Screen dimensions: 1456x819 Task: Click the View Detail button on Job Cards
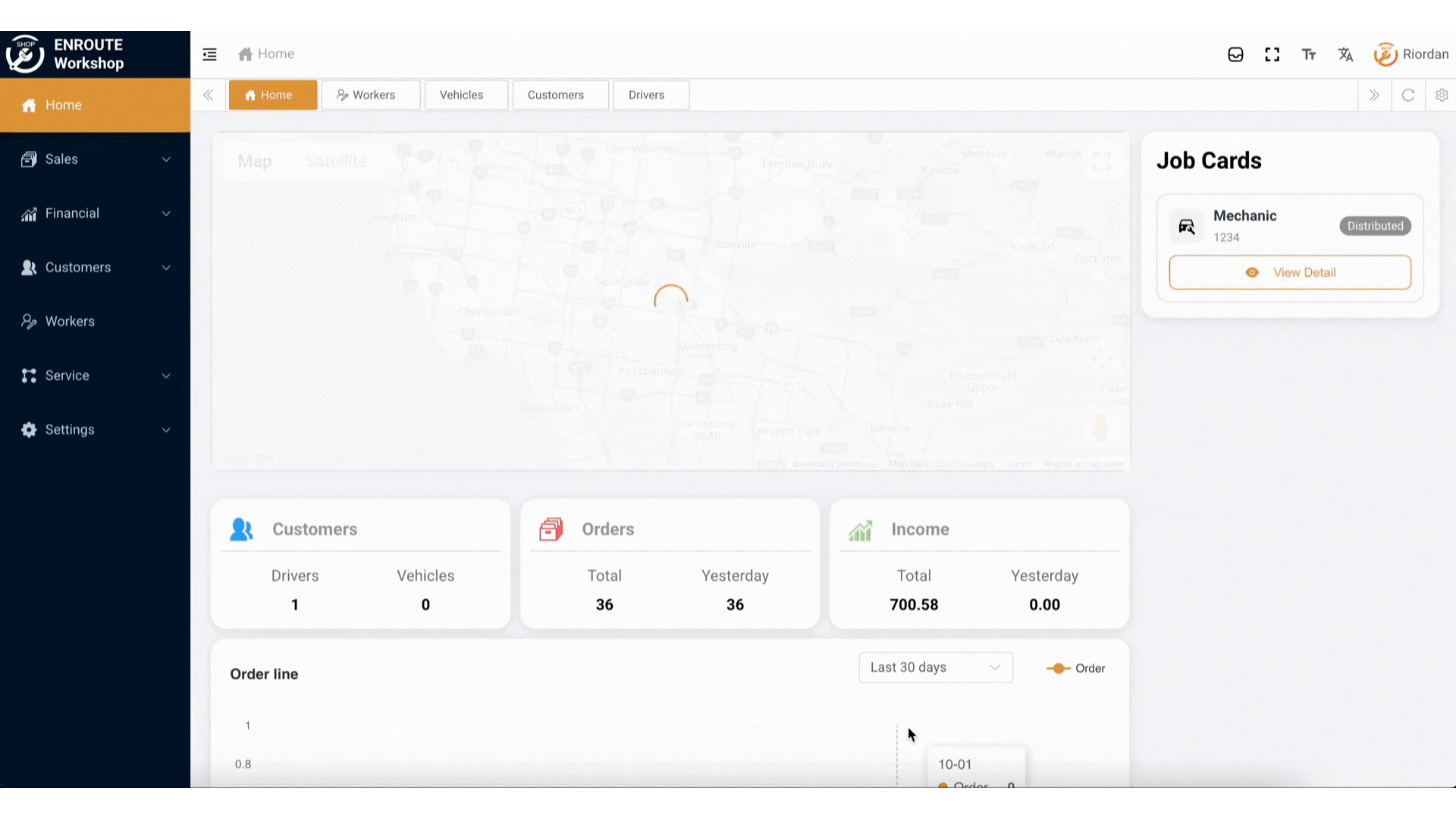(1289, 272)
